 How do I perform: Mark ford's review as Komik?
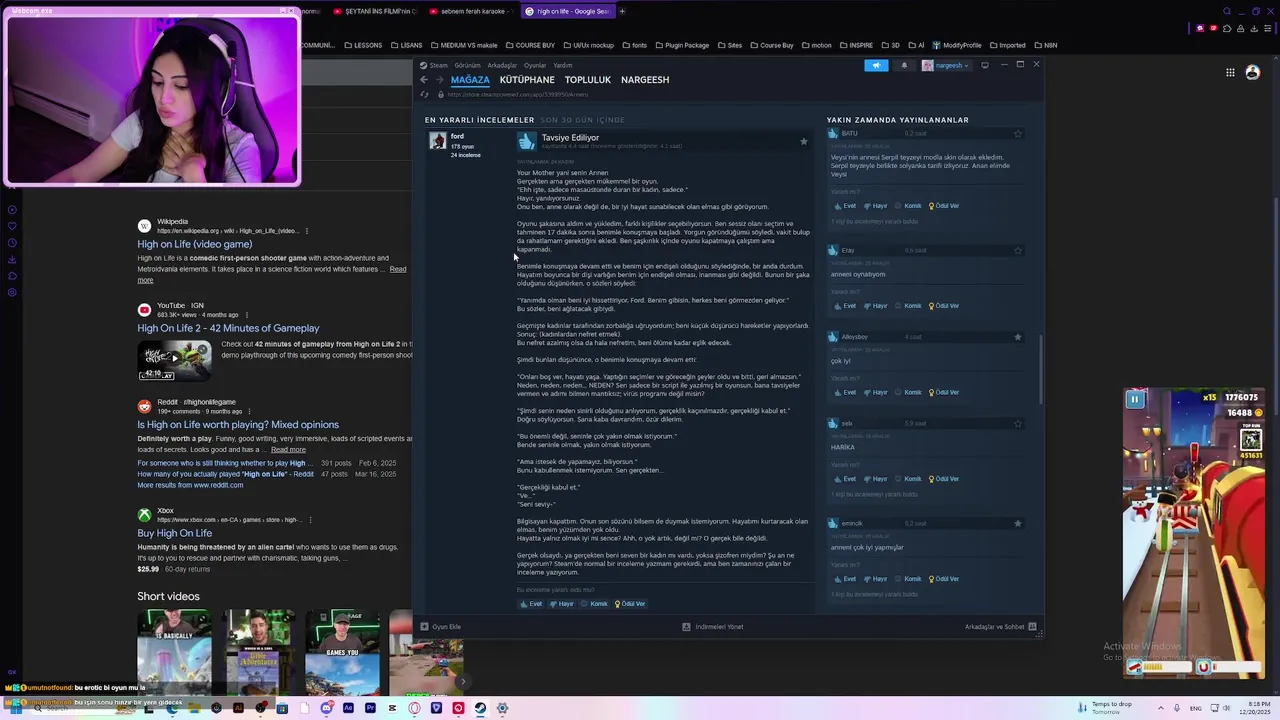594,604
